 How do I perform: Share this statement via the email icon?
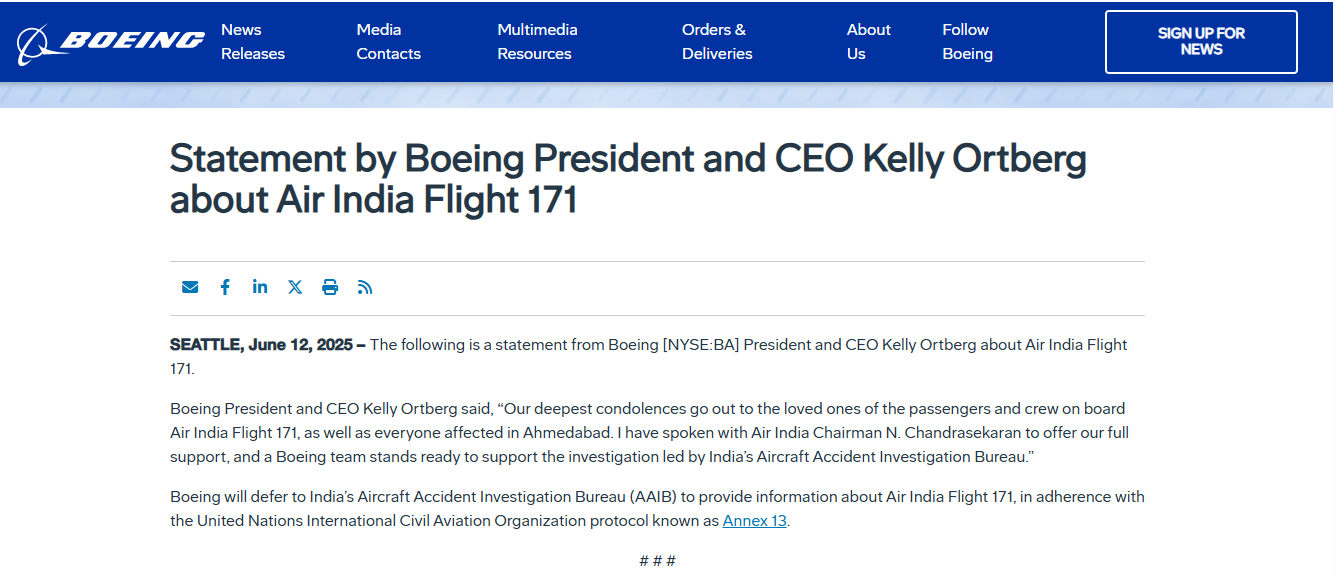190,287
